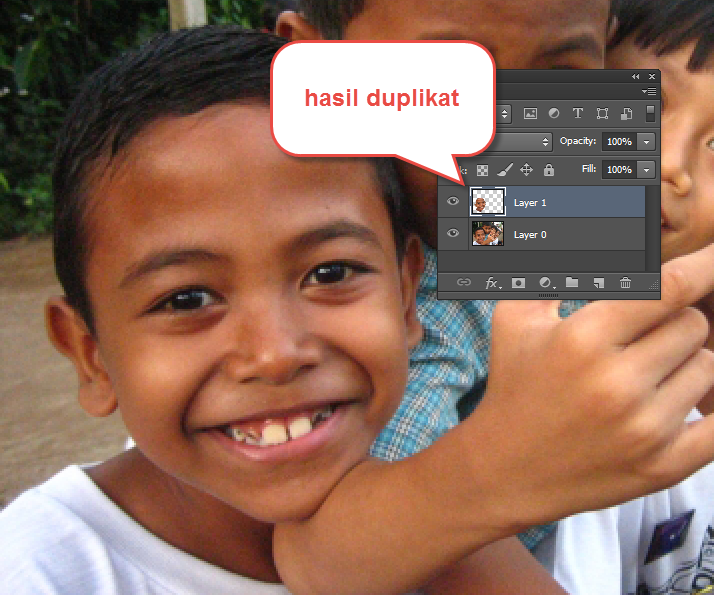The image size is (714, 595).
Task: Lock position move icon
Action: pos(526,170)
